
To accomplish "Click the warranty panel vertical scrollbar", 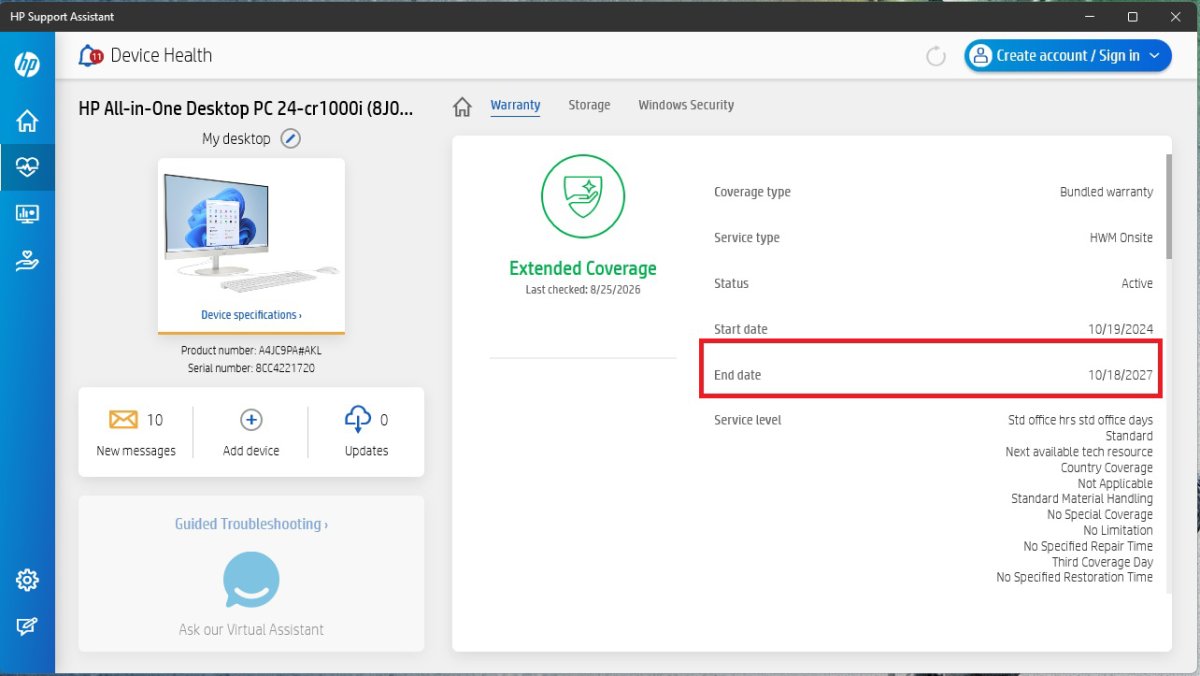I will click(x=1167, y=205).
